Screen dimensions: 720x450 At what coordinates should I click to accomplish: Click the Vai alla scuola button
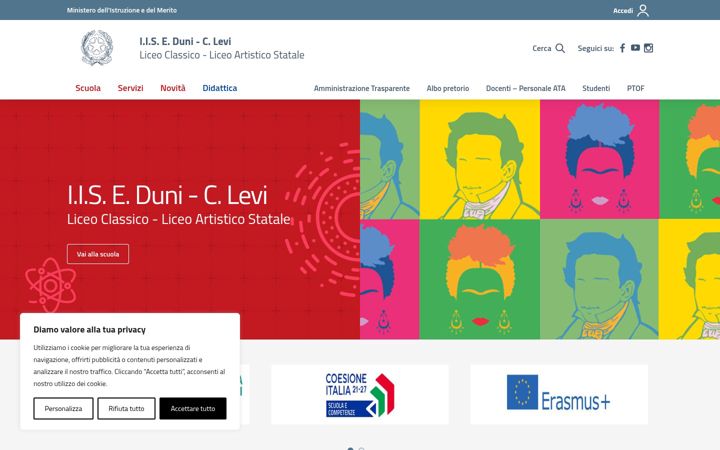pos(98,254)
